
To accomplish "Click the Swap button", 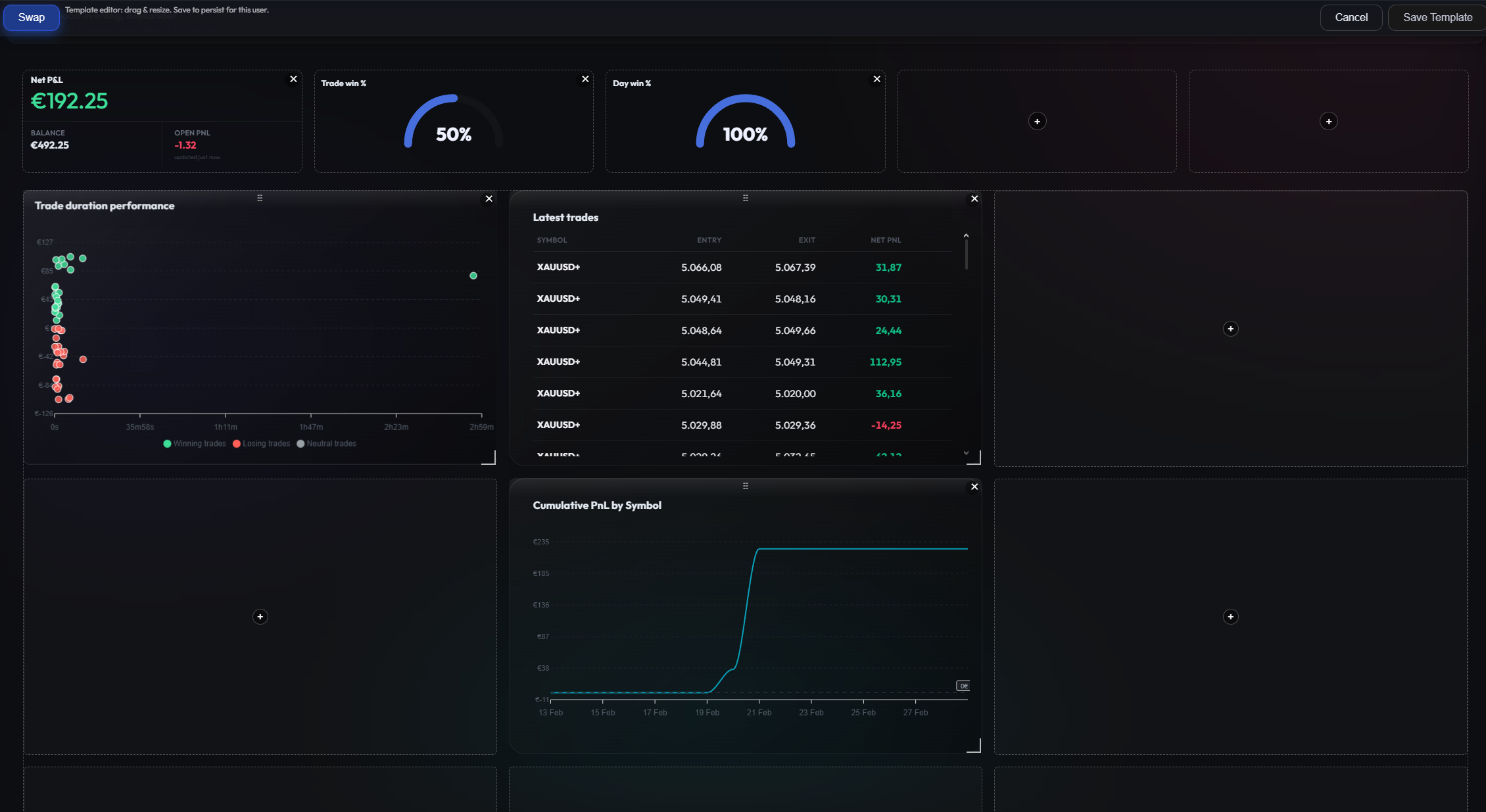I will (x=31, y=17).
